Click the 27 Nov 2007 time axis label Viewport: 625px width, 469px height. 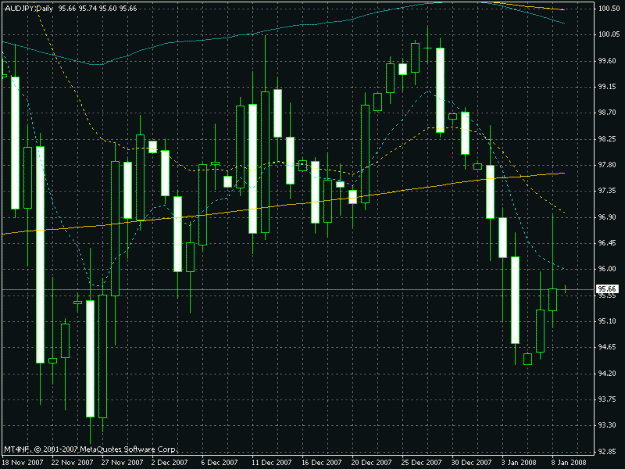click(122, 462)
